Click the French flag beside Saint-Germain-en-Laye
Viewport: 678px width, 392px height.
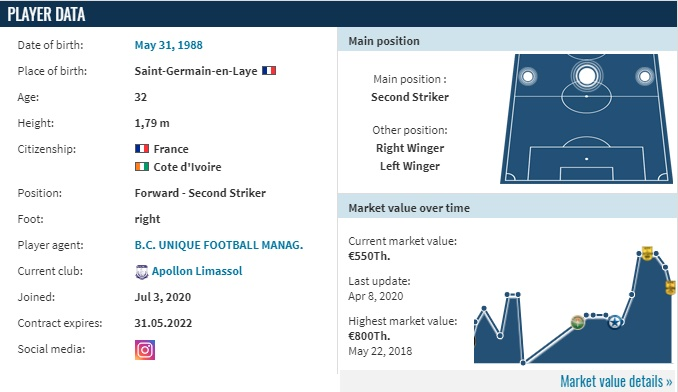[269, 70]
